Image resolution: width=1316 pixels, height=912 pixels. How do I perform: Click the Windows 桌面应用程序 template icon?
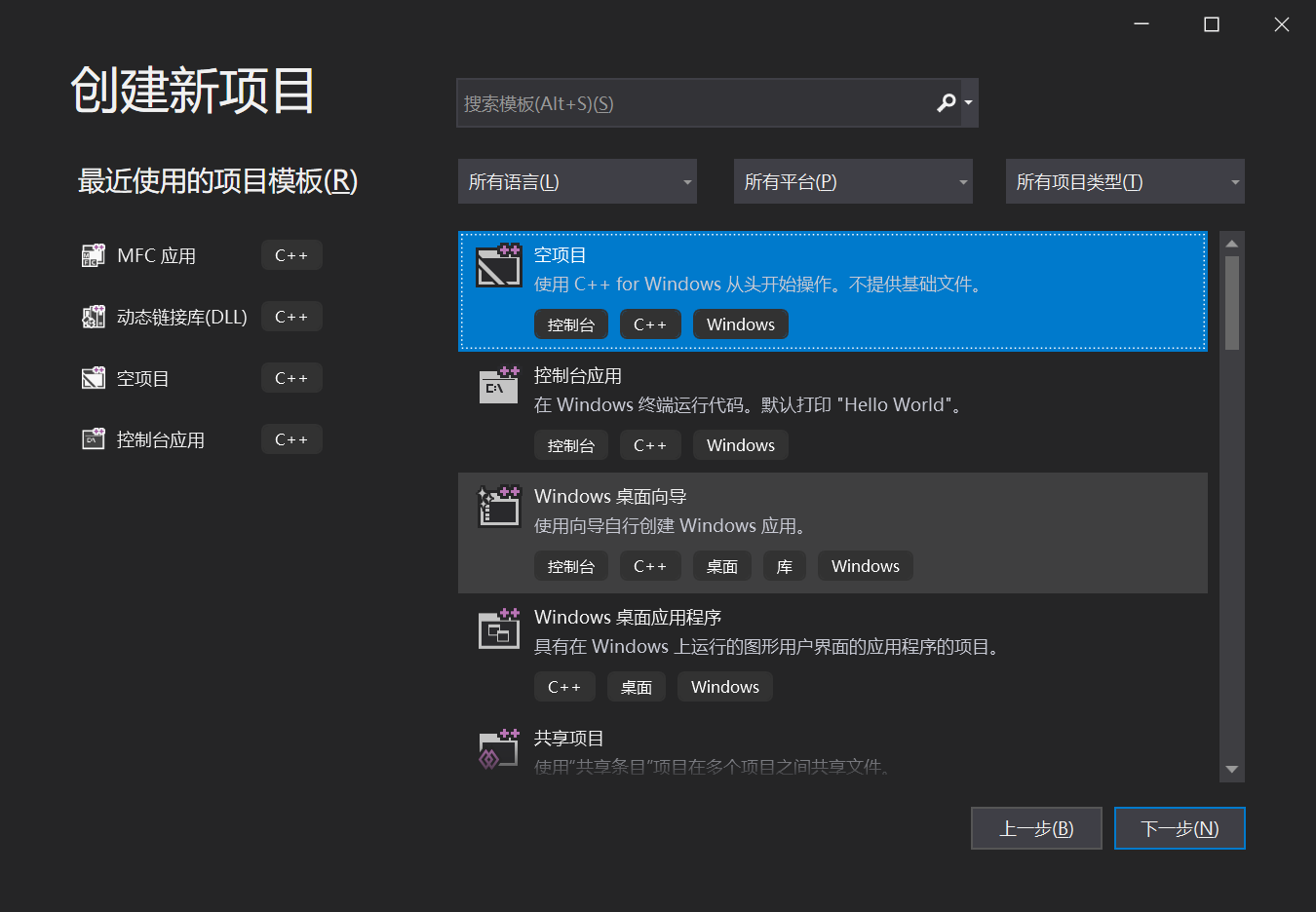[x=498, y=629]
